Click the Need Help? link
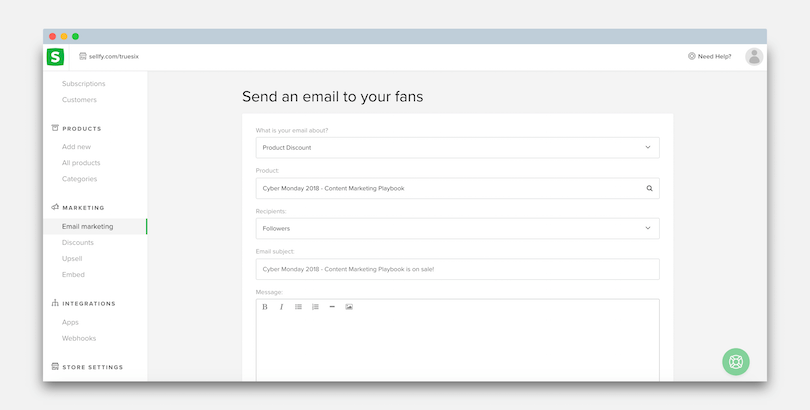 (x=714, y=56)
